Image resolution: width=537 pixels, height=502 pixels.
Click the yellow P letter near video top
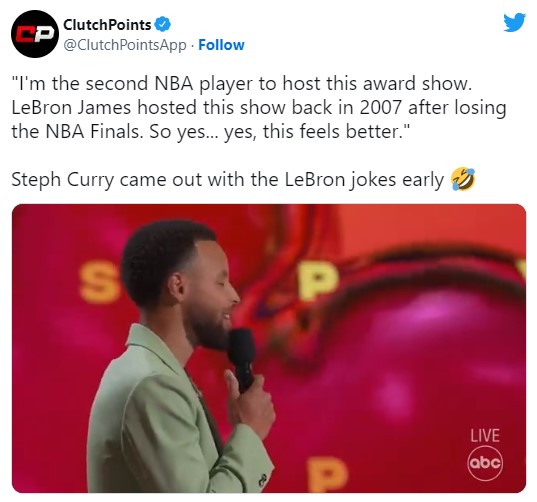[x=319, y=280]
